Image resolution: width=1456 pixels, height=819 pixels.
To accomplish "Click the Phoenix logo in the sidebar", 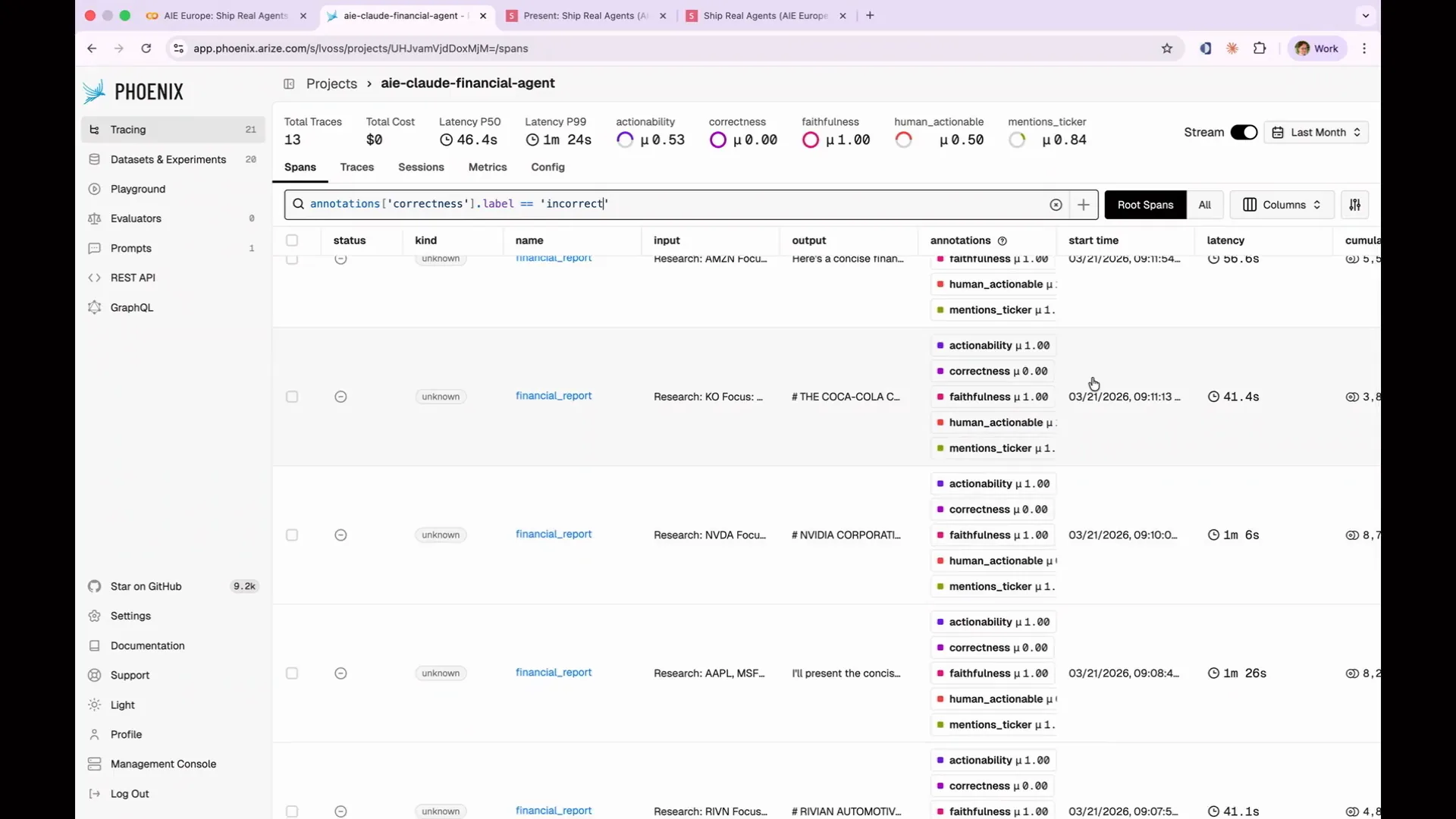I will (x=133, y=92).
